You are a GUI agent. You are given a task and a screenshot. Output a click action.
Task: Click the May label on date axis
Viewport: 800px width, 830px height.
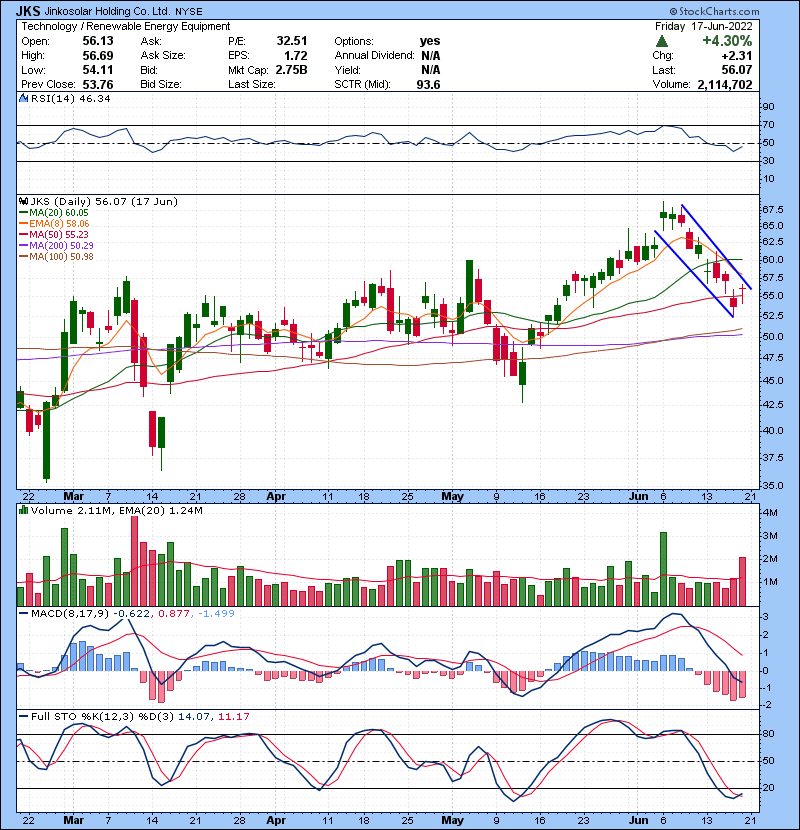point(452,495)
